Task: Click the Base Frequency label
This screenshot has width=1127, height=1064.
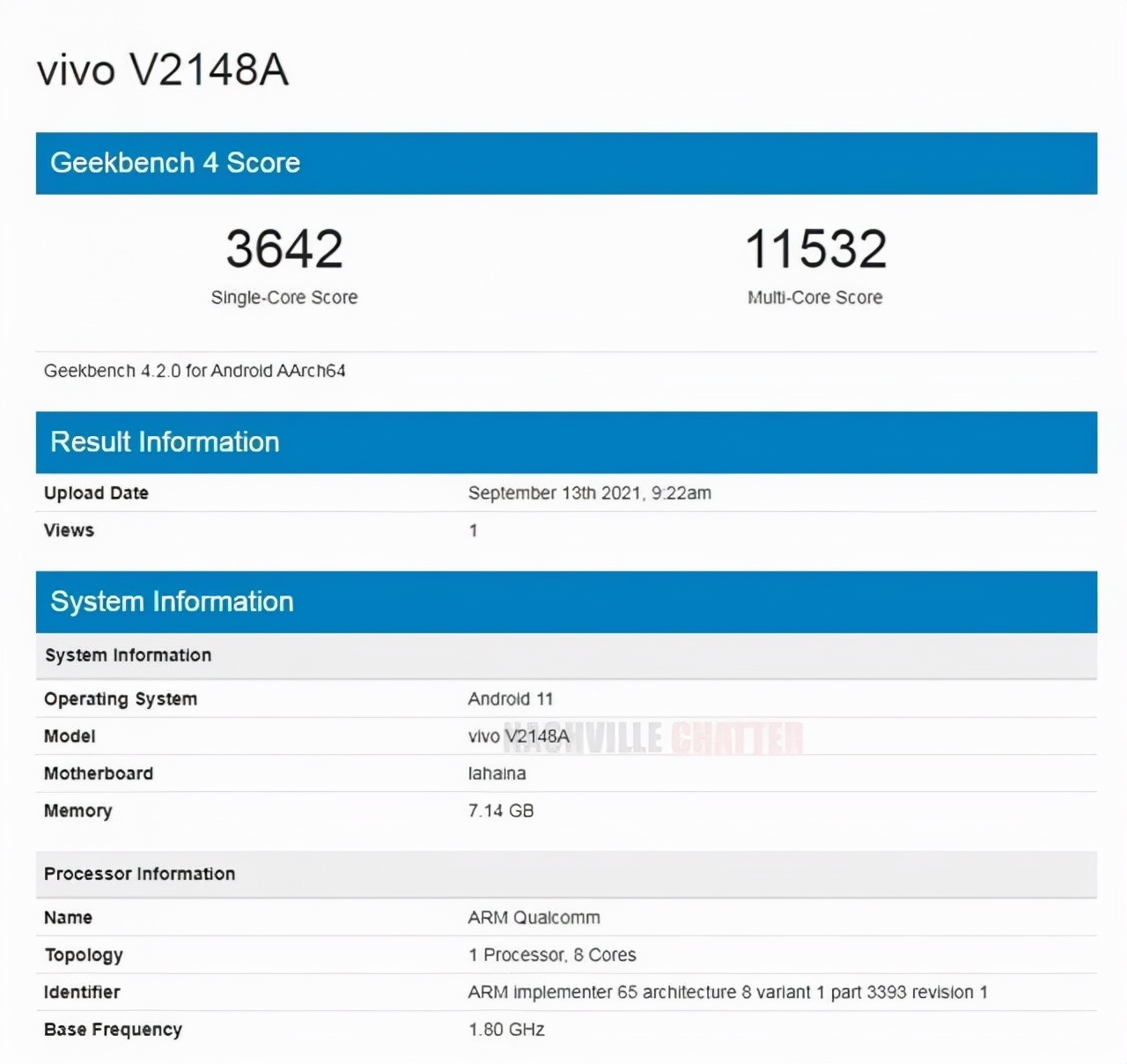Action: [x=113, y=1030]
